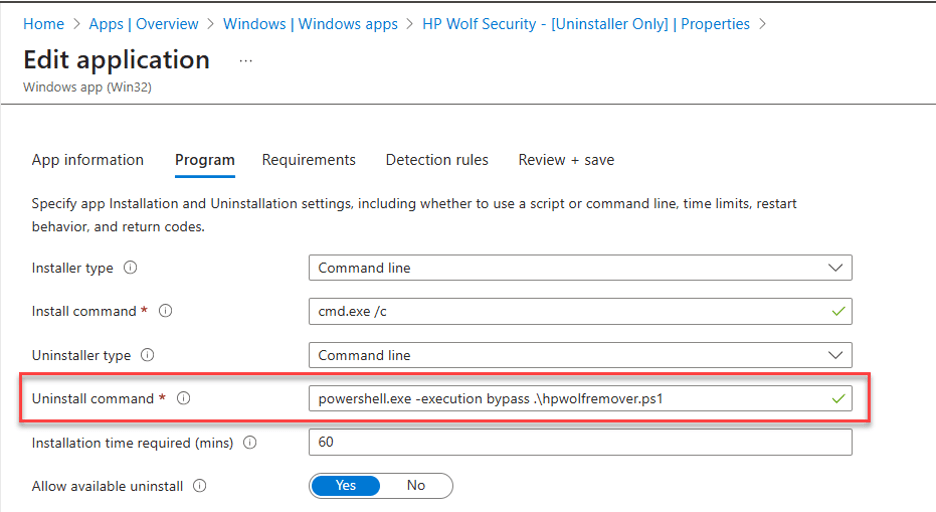Click info icon next to Uninstaller type
This screenshot has height=512, width=936.
[148, 355]
